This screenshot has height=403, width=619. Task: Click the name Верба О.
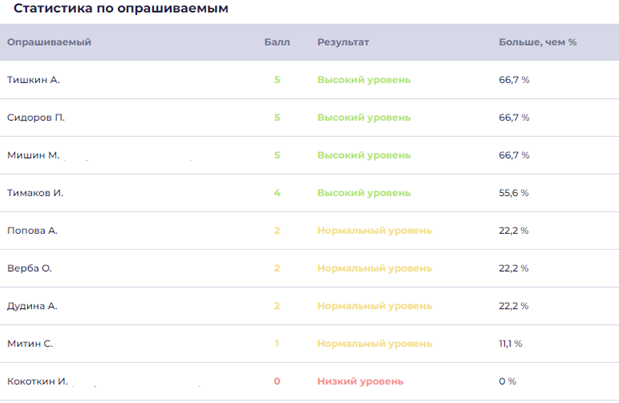point(30,268)
